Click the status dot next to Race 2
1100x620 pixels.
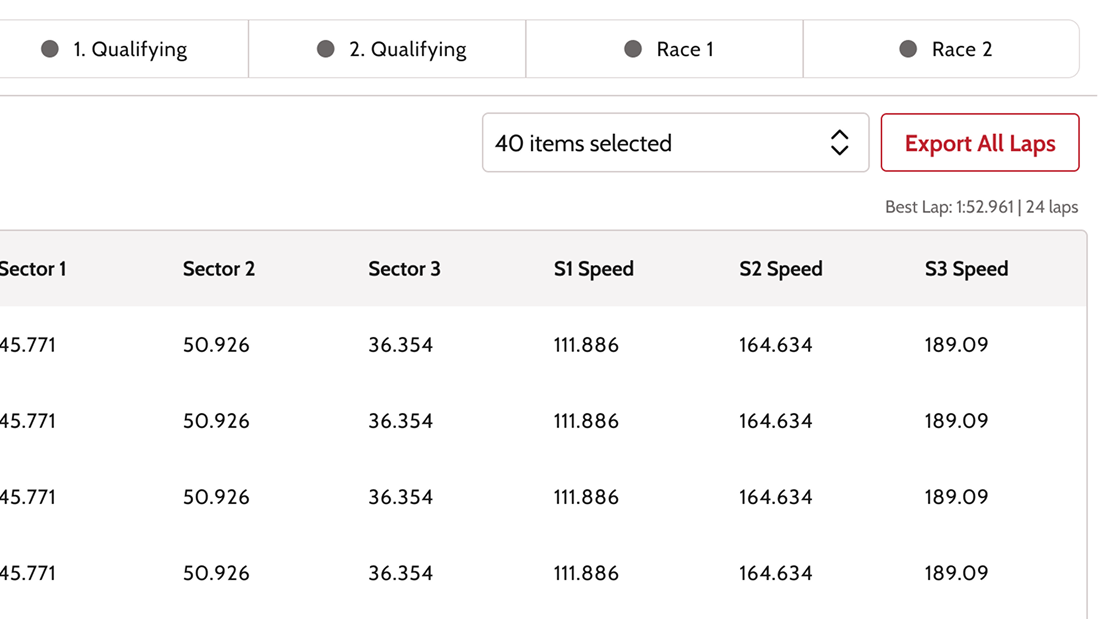coord(908,49)
